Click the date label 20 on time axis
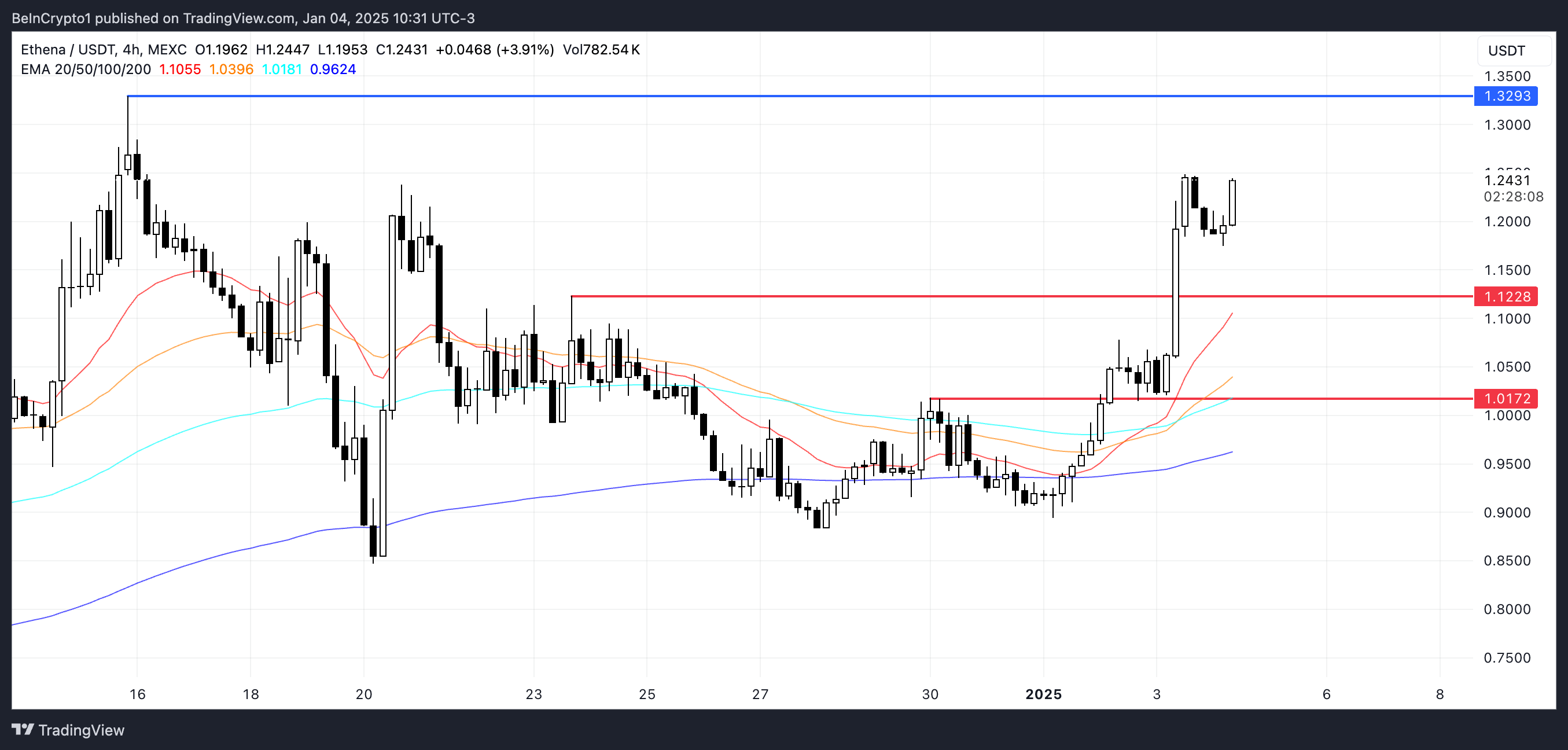The image size is (1568, 750). pos(364,694)
